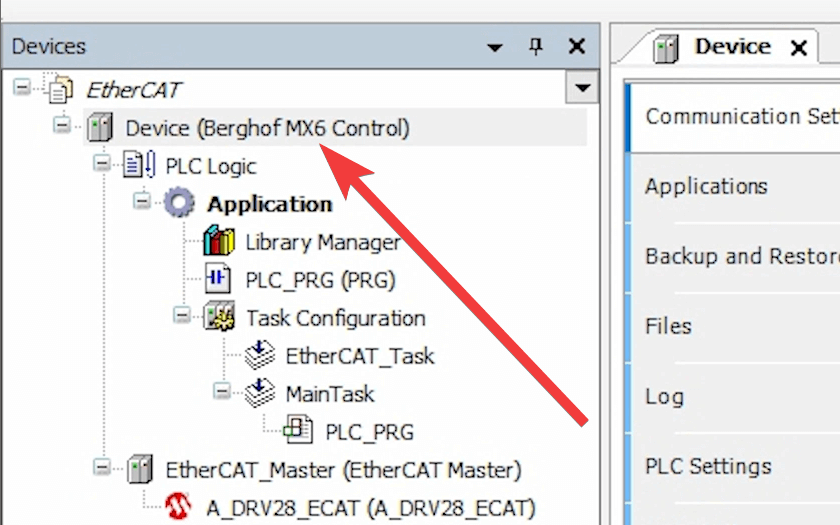This screenshot has height=525, width=840.
Task: Pin the Devices panel with the pushpin icon
Action: (536, 47)
